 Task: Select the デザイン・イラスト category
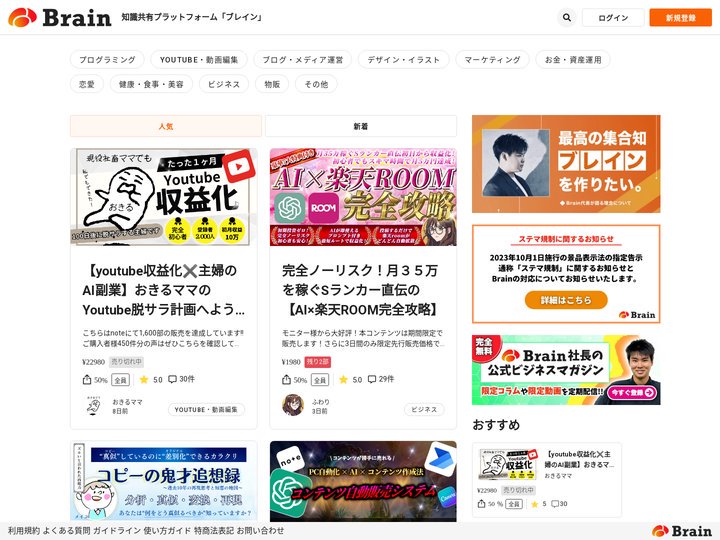tap(403, 60)
